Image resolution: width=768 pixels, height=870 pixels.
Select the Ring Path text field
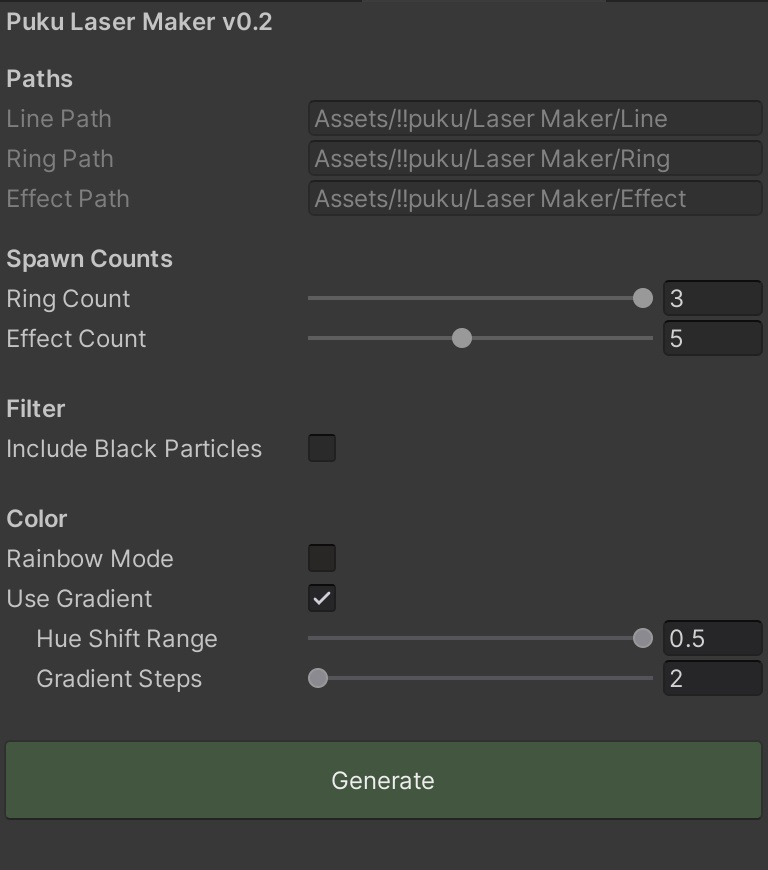[535, 158]
